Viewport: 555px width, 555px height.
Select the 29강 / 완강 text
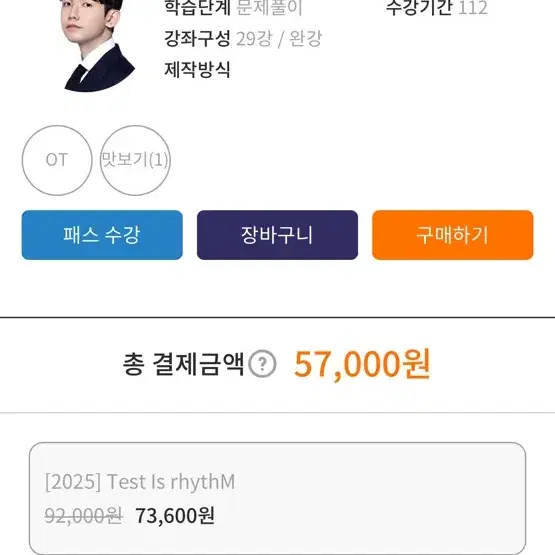[279, 39]
